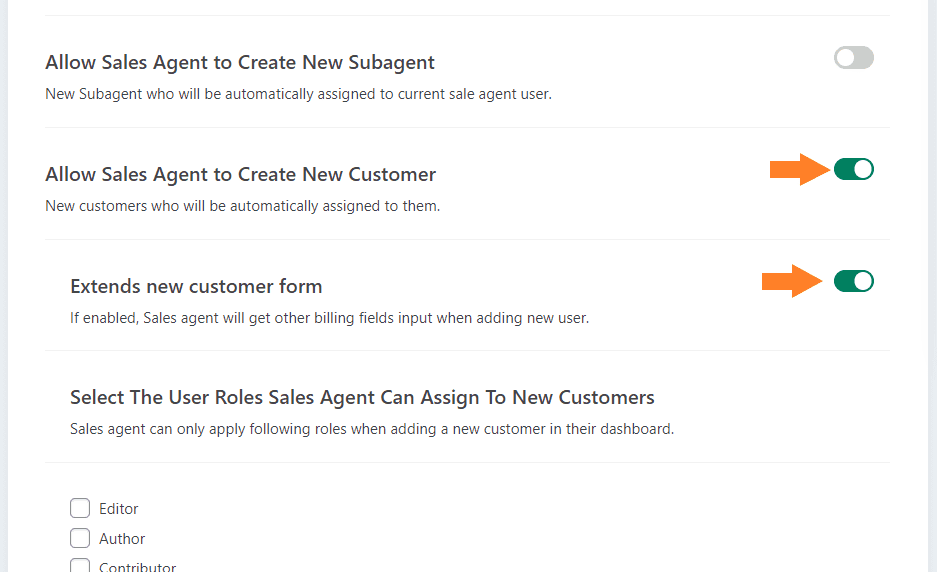Click the orange arrow beside Extends form toggle

(x=792, y=281)
